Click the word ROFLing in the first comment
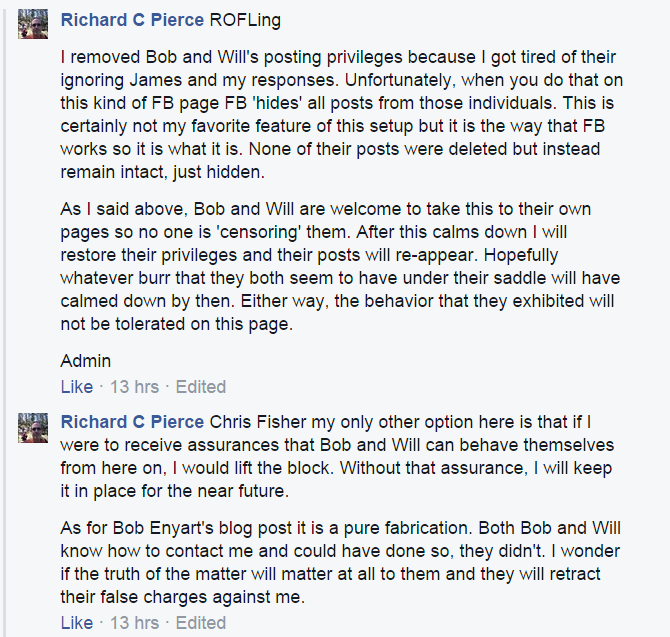This screenshot has height=637, width=670. [x=245, y=21]
